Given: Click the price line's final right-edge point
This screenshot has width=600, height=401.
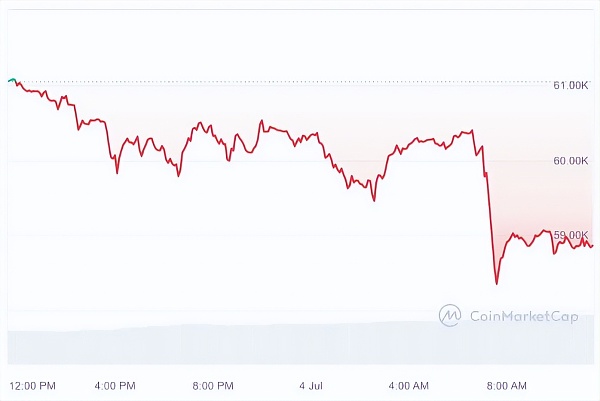Looking at the screenshot, I should pos(592,245).
